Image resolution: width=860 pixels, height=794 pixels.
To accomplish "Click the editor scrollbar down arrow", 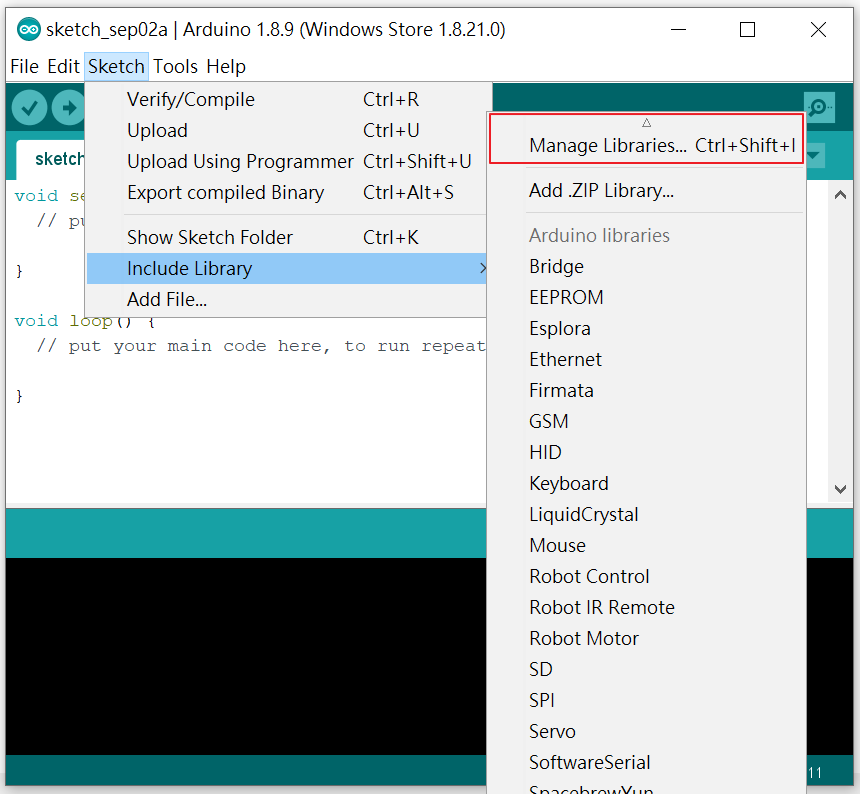I will (840, 488).
